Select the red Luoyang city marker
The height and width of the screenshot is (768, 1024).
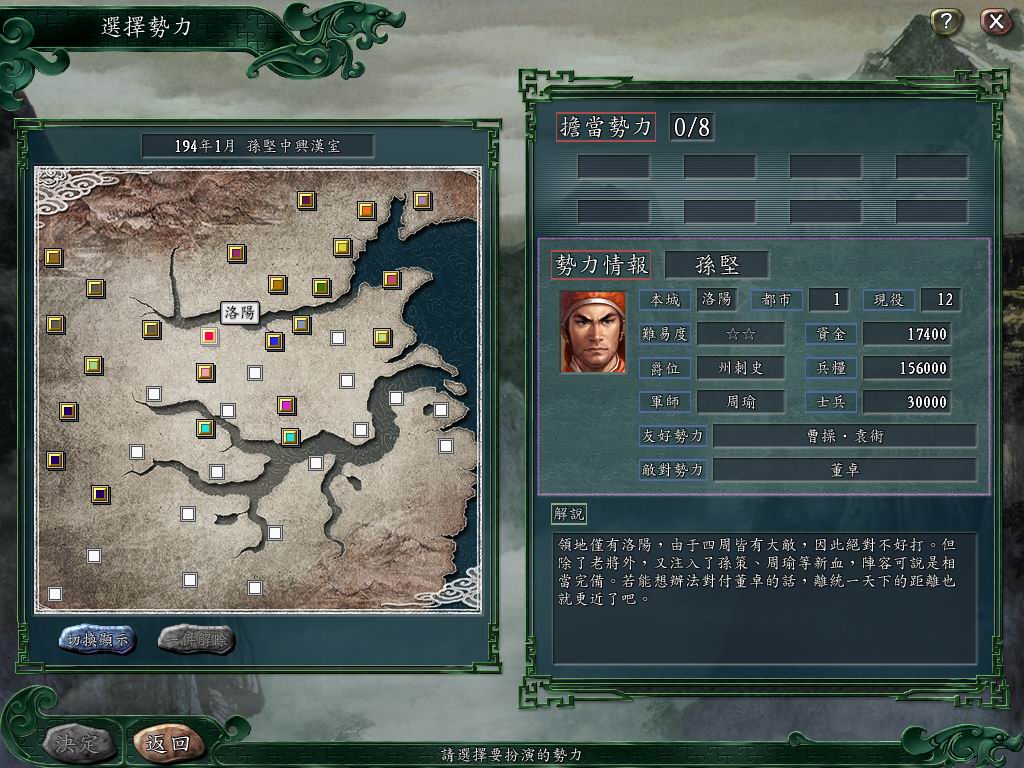(x=209, y=336)
